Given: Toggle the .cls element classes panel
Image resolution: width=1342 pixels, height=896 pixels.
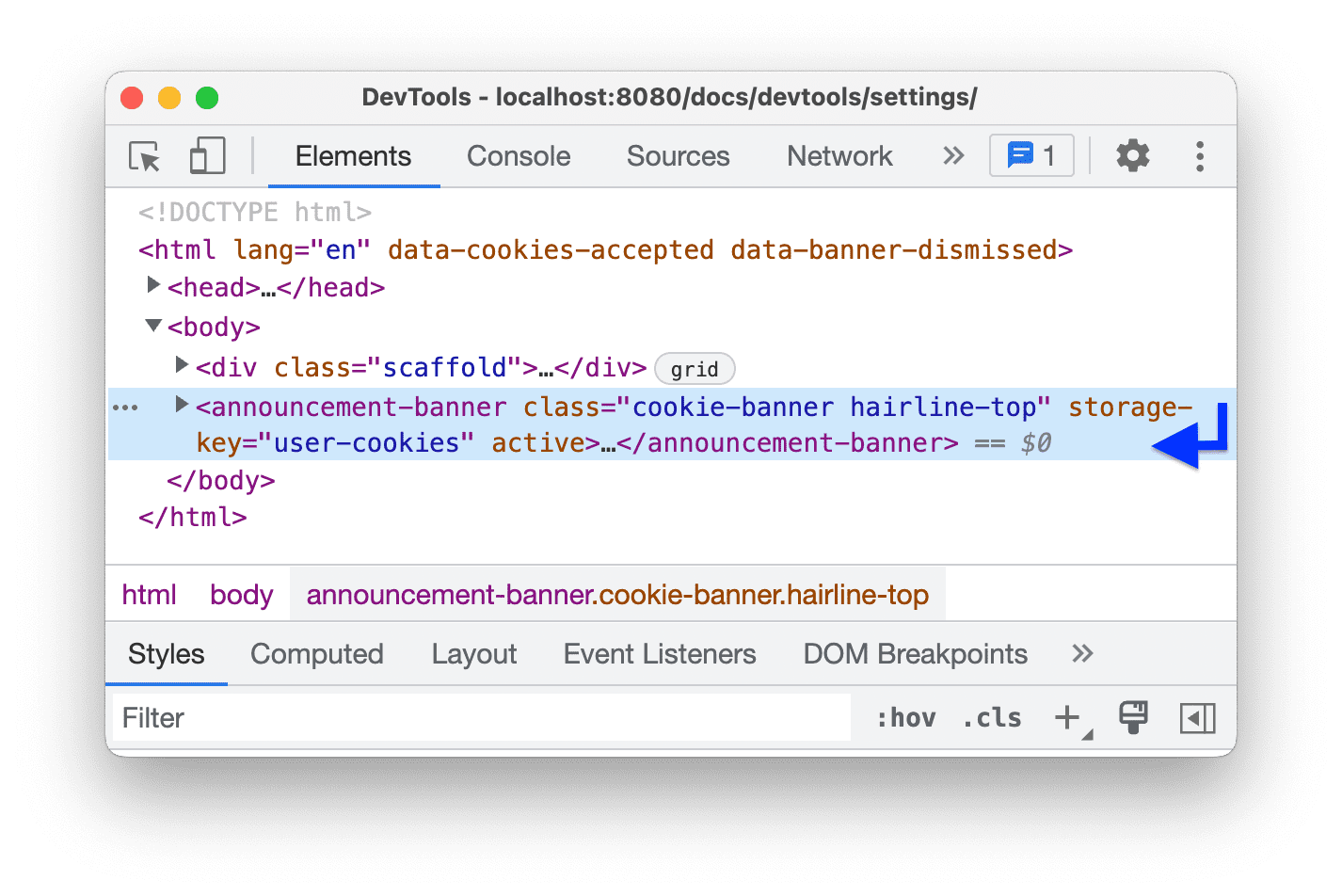Looking at the screenshot, I should point(992,718).
